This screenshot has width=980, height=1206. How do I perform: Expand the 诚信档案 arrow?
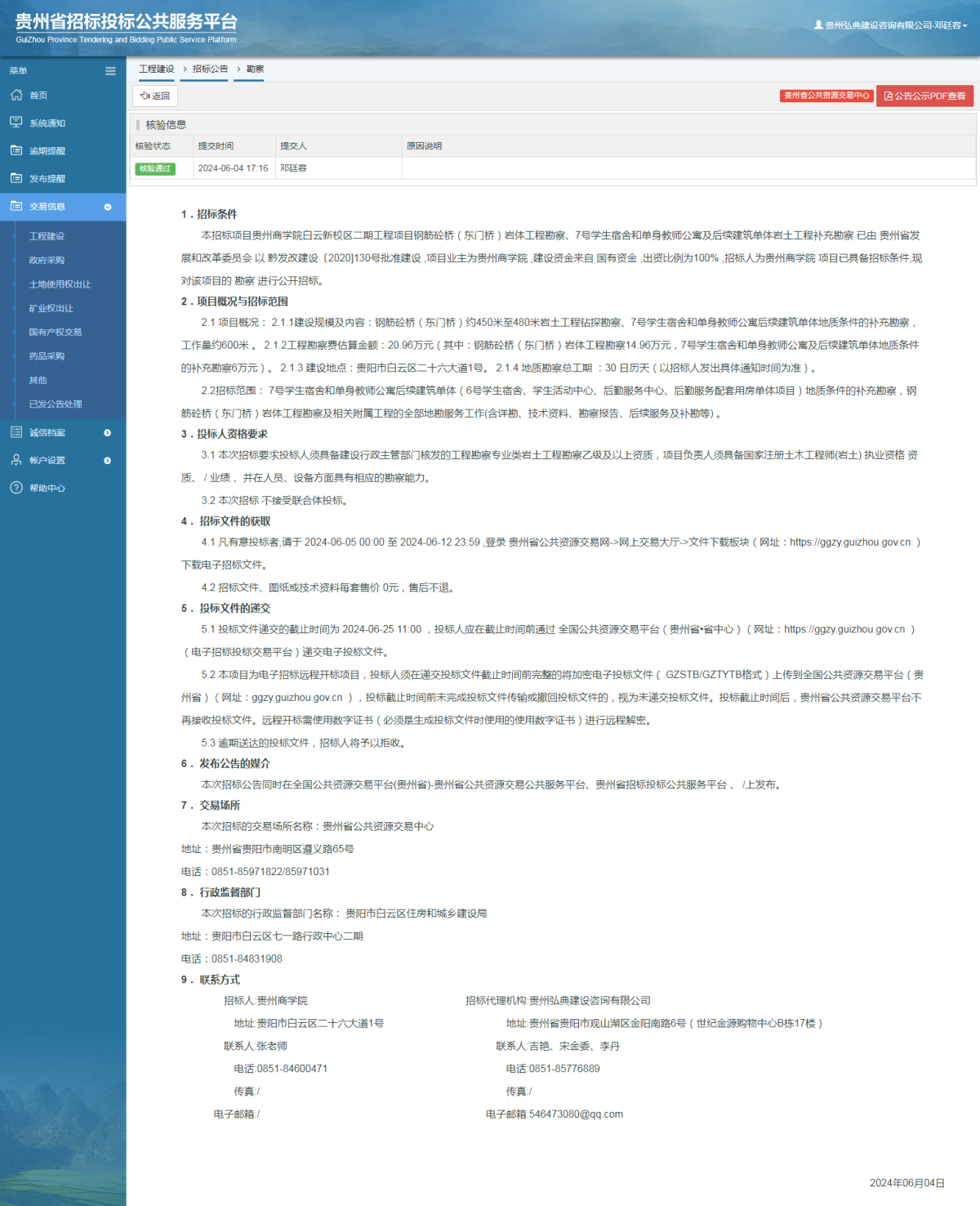107,433
